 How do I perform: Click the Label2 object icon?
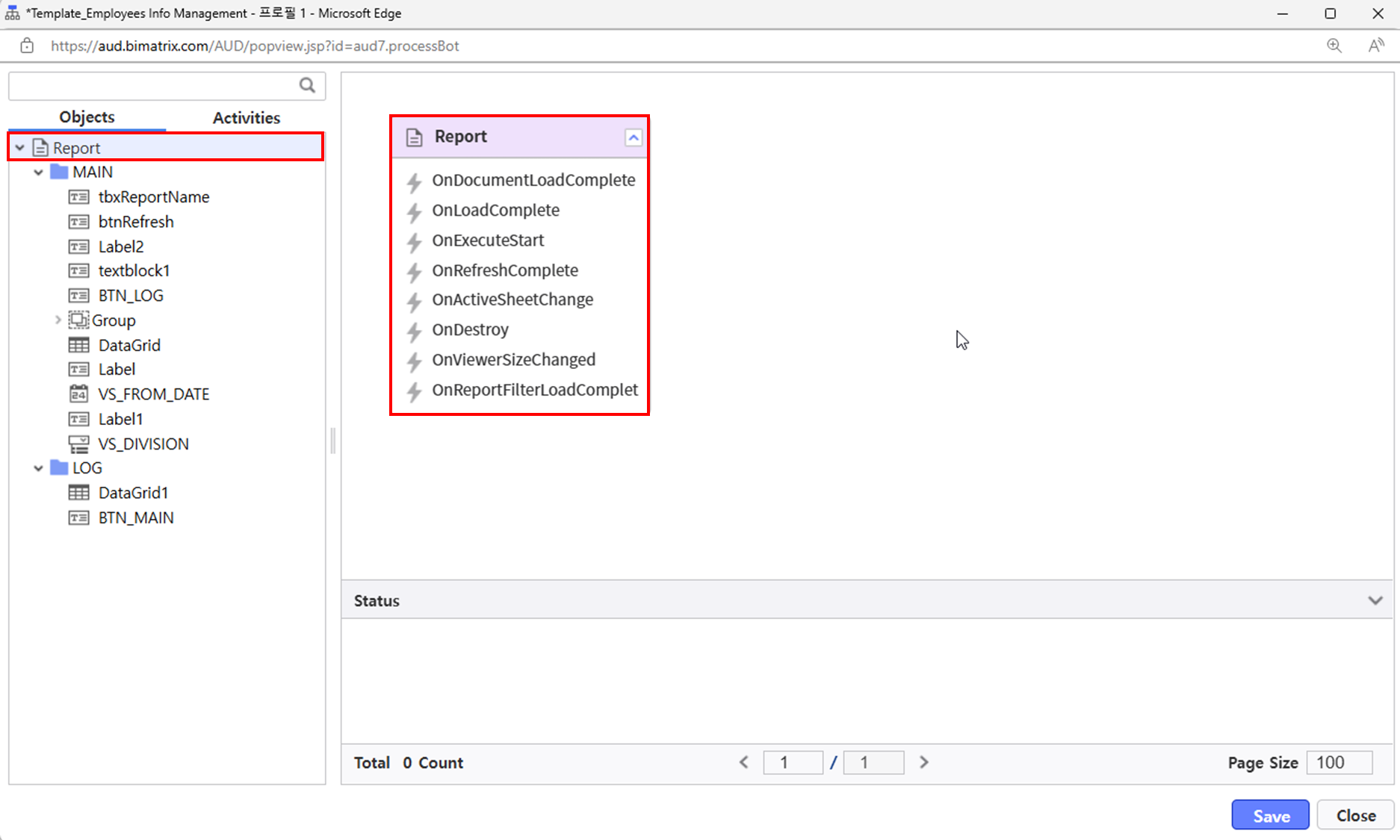(x=78, y=246)
